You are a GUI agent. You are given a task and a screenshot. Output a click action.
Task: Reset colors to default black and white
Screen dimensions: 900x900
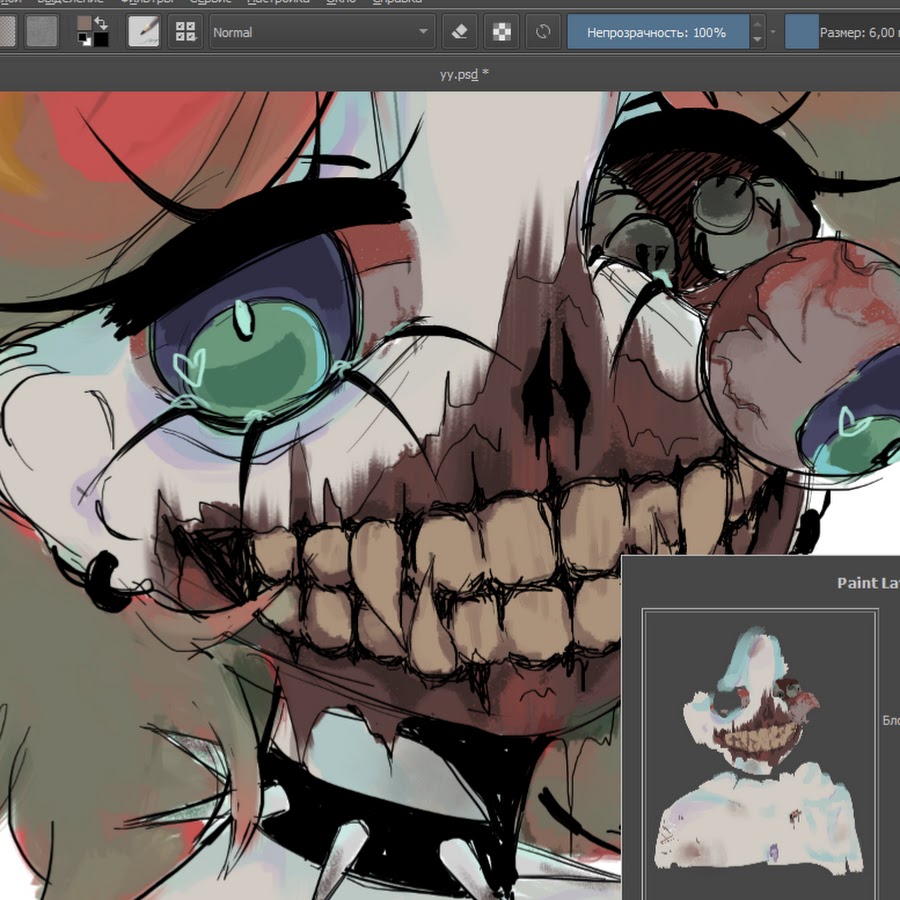[x=84, y=39]
